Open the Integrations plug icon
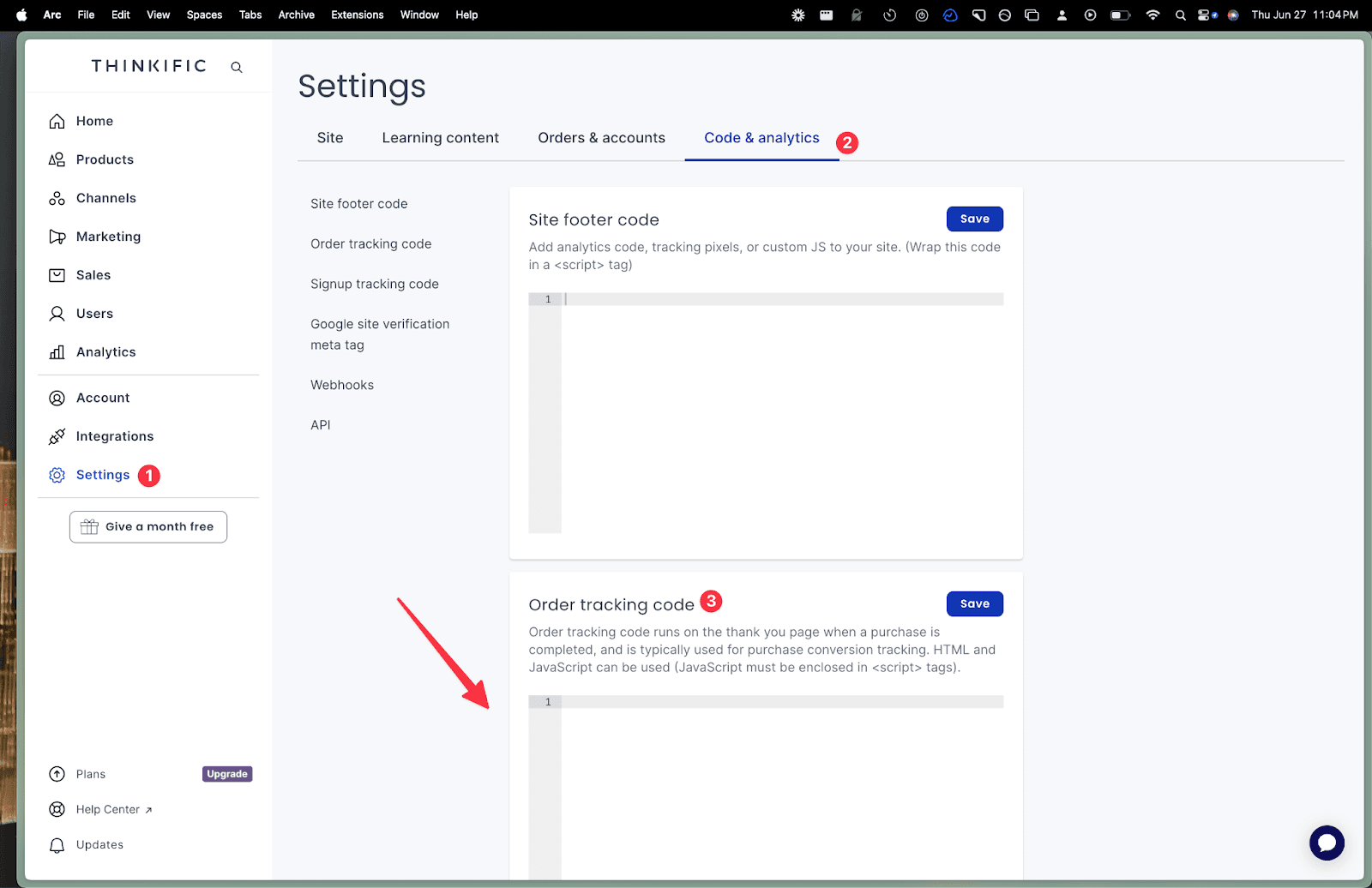Screen dimensions: 1372x888 pos(57,436)
